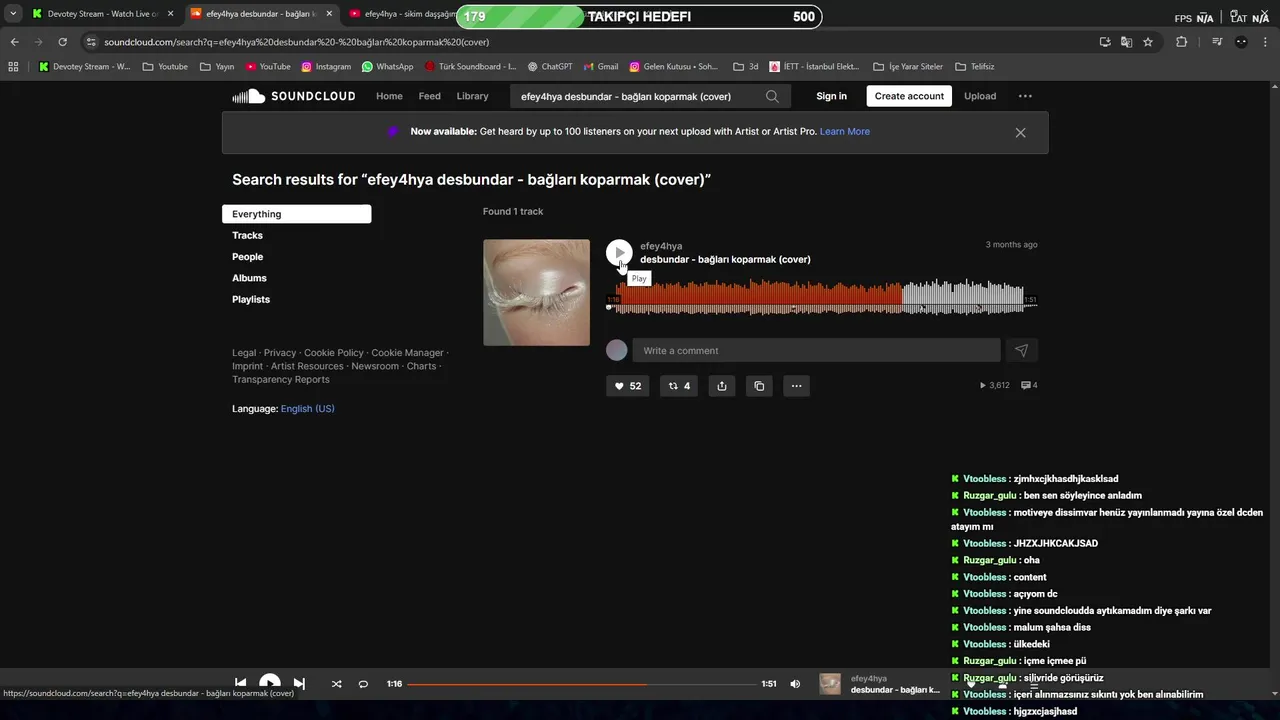
Task: Click the translate page icon in address bar
Action: pyautogui.click(x=1126, y=42)
